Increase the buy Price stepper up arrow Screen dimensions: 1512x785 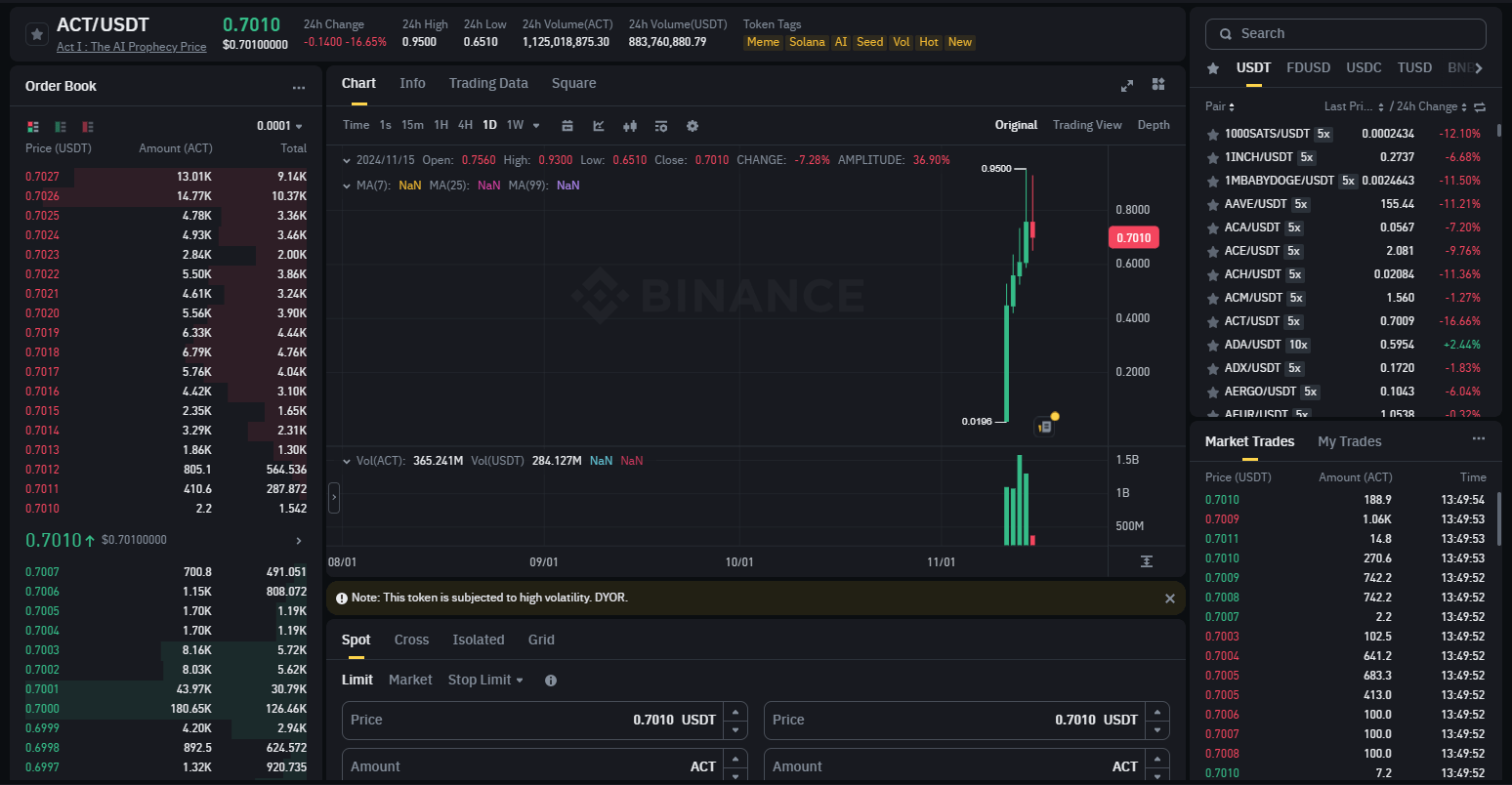click(x=735, y=711)
